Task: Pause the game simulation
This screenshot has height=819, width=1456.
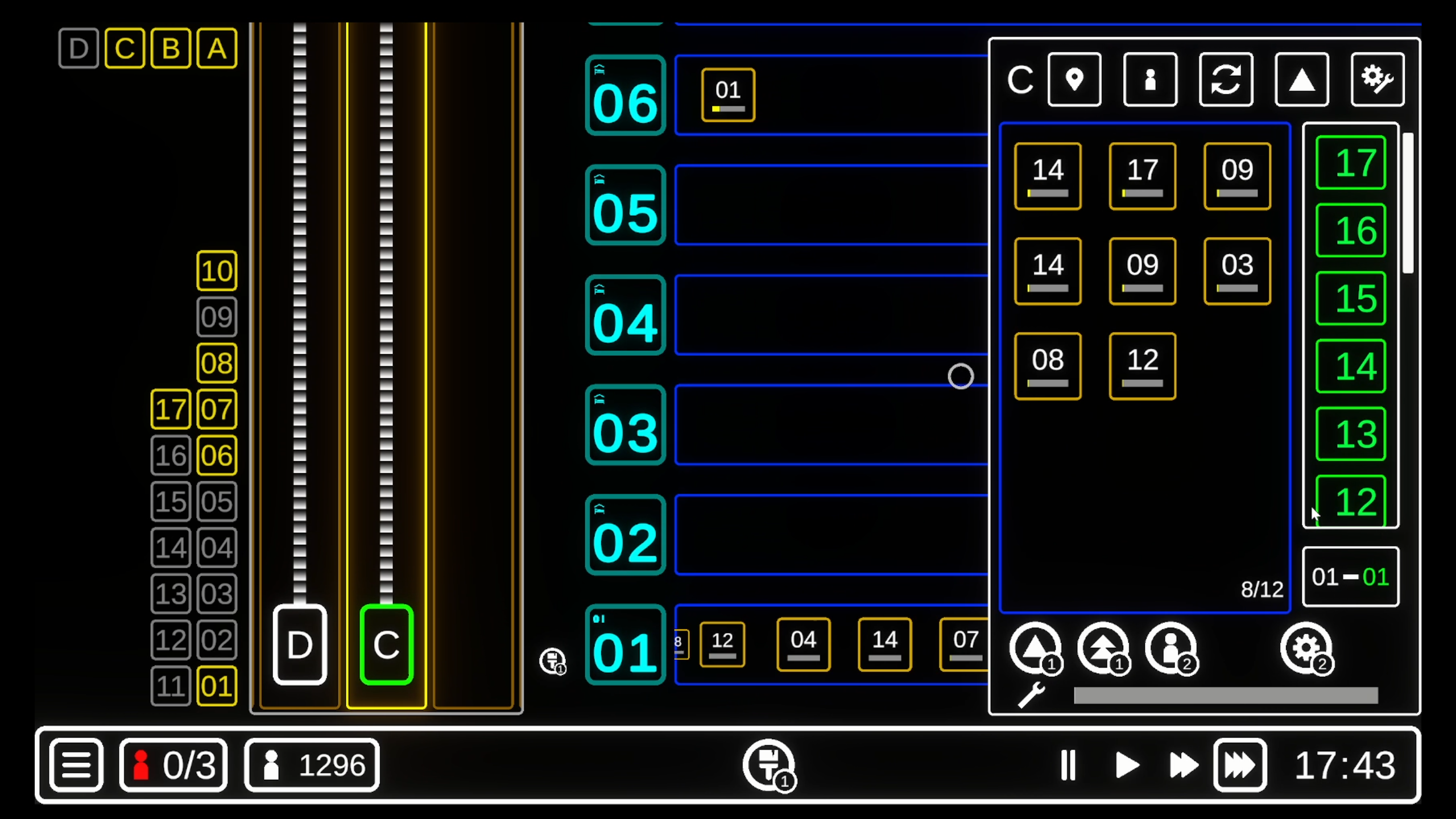Action: (x=1068, y=764)
